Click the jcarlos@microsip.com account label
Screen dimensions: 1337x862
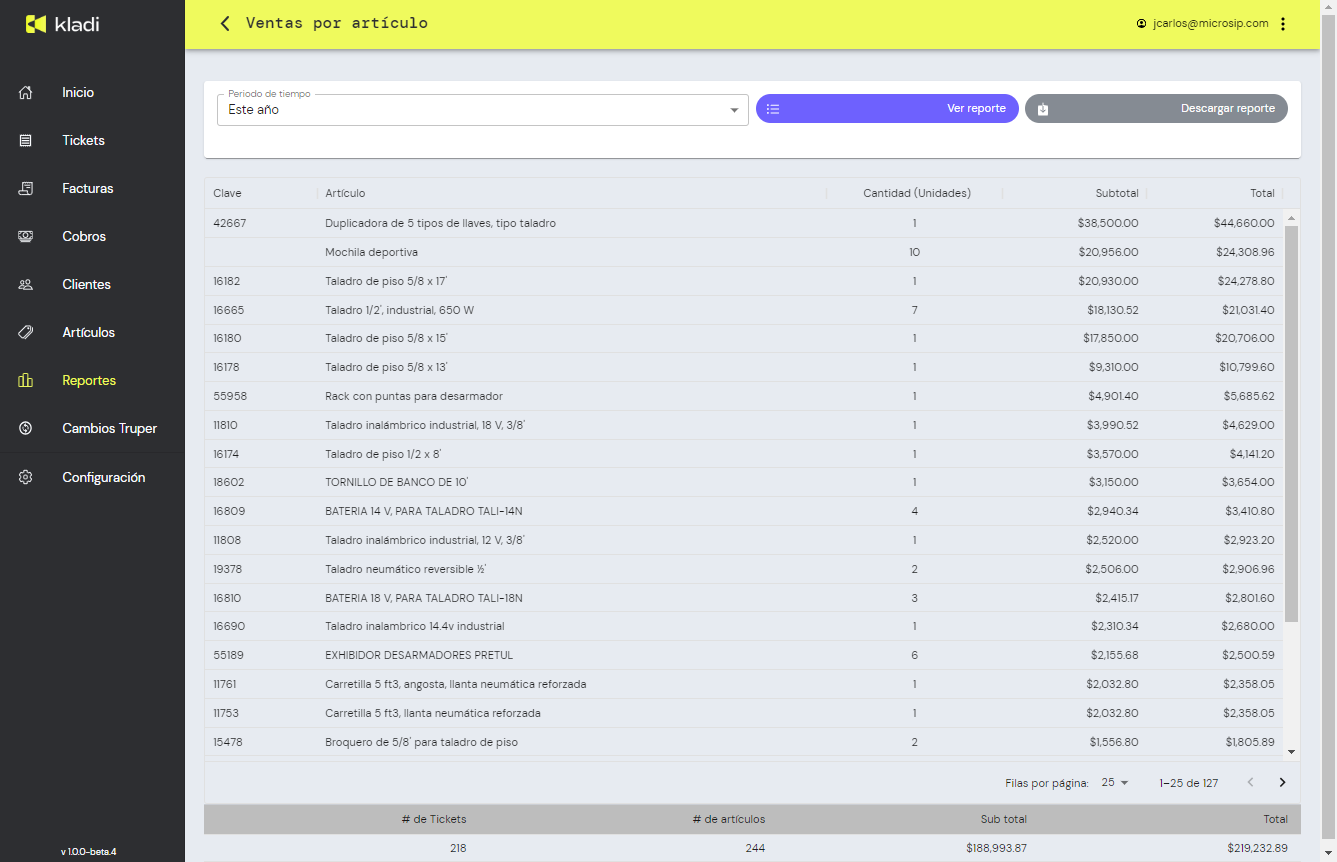tap(1209, 24)
